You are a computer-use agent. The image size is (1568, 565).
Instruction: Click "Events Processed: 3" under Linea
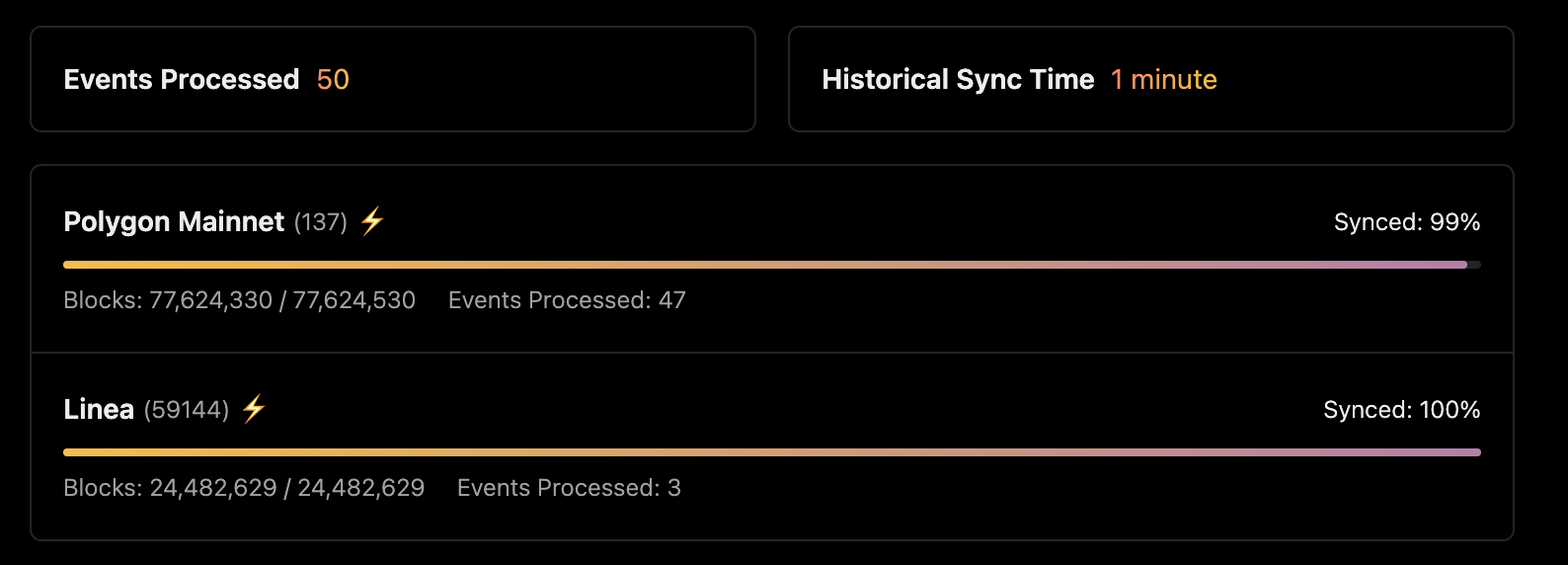click(569, 488)
